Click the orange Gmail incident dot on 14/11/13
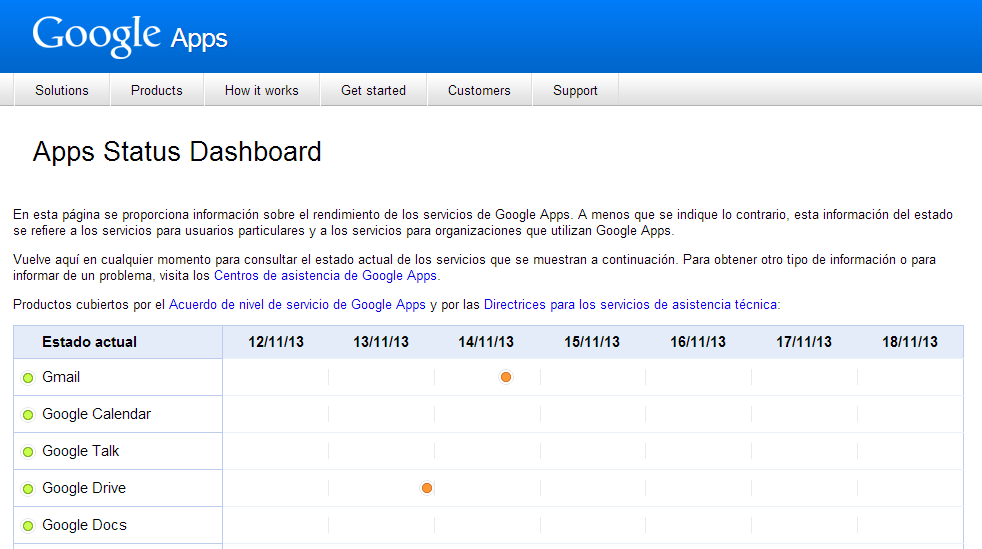Screen dimensions: 982x549 click(506, 377)
